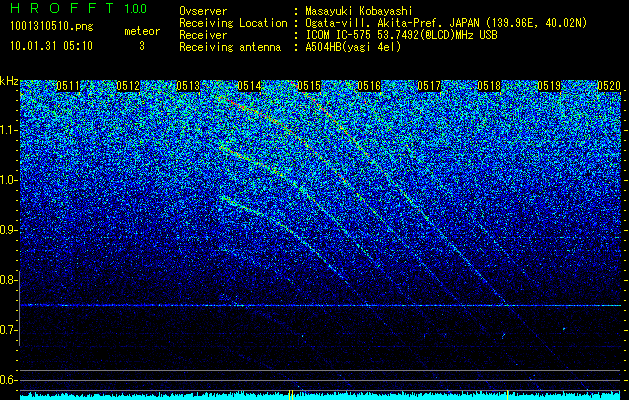This screenshot has width=629, height=400.
Task: Click the A504HB(yagi 4el) antenna text
Action: (x=353, y=47)
